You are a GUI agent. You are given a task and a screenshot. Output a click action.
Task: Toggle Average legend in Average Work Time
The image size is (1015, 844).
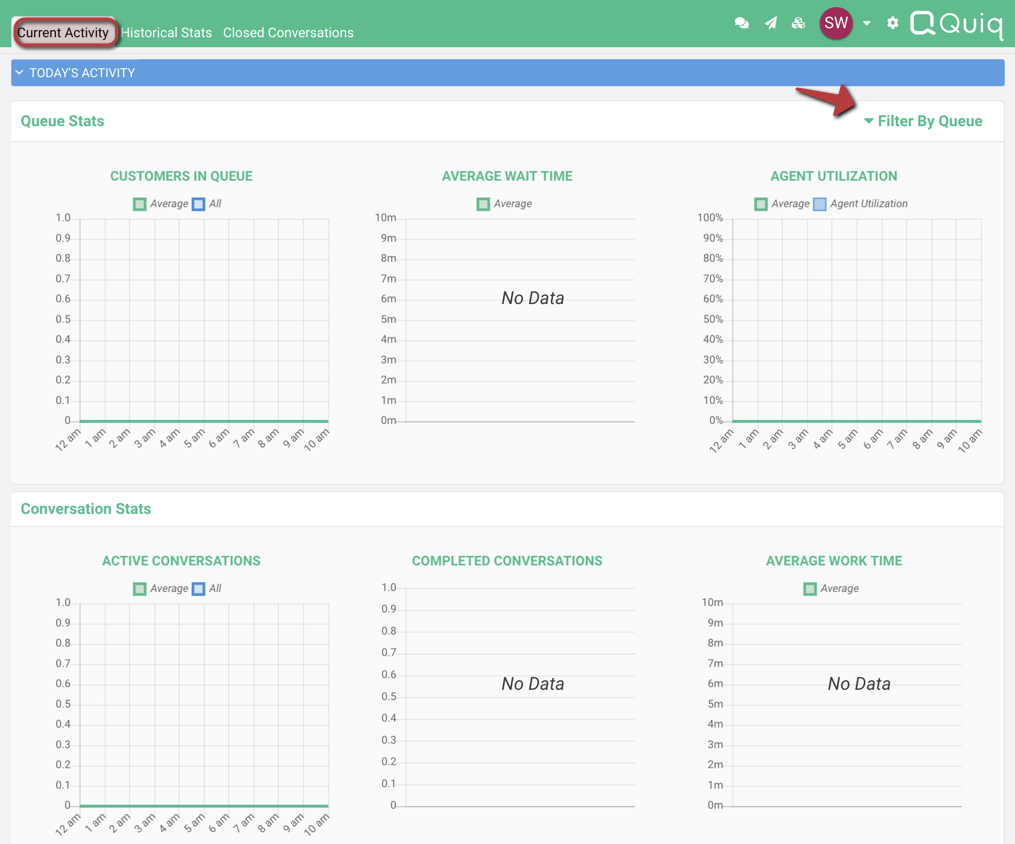(831, 589)
